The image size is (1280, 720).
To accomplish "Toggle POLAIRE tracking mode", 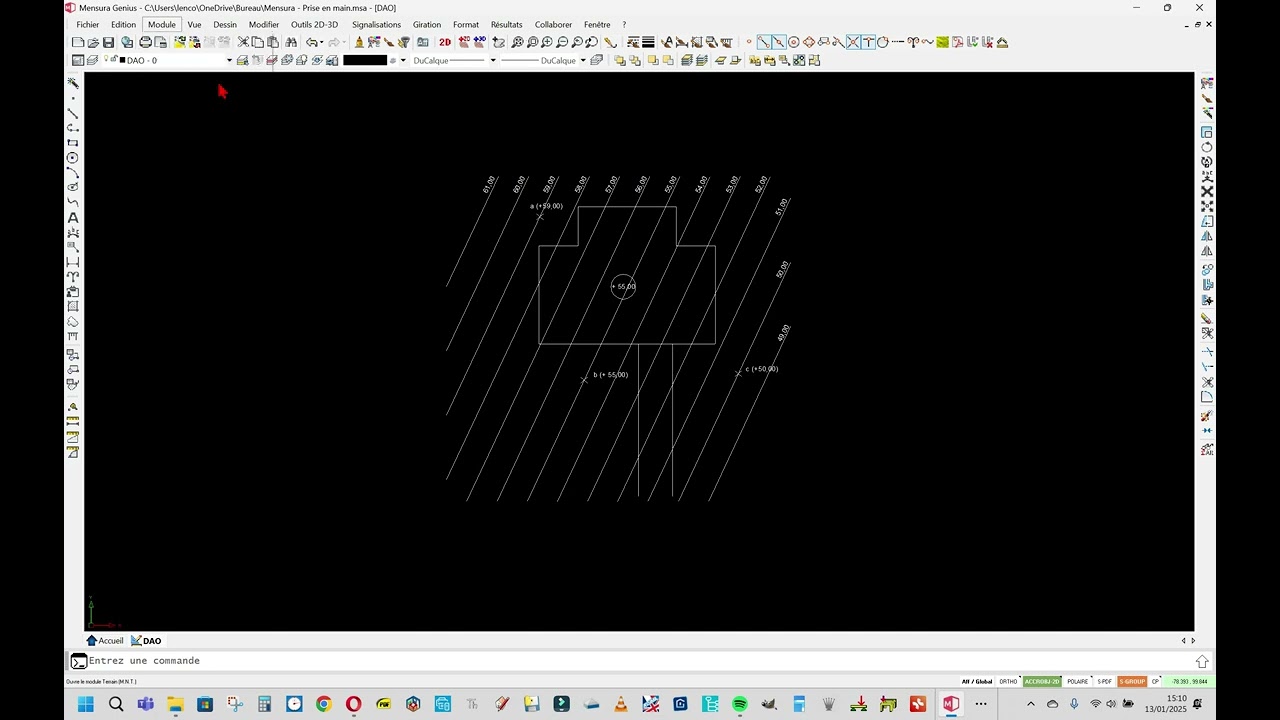I will [x=1077, y=682].
